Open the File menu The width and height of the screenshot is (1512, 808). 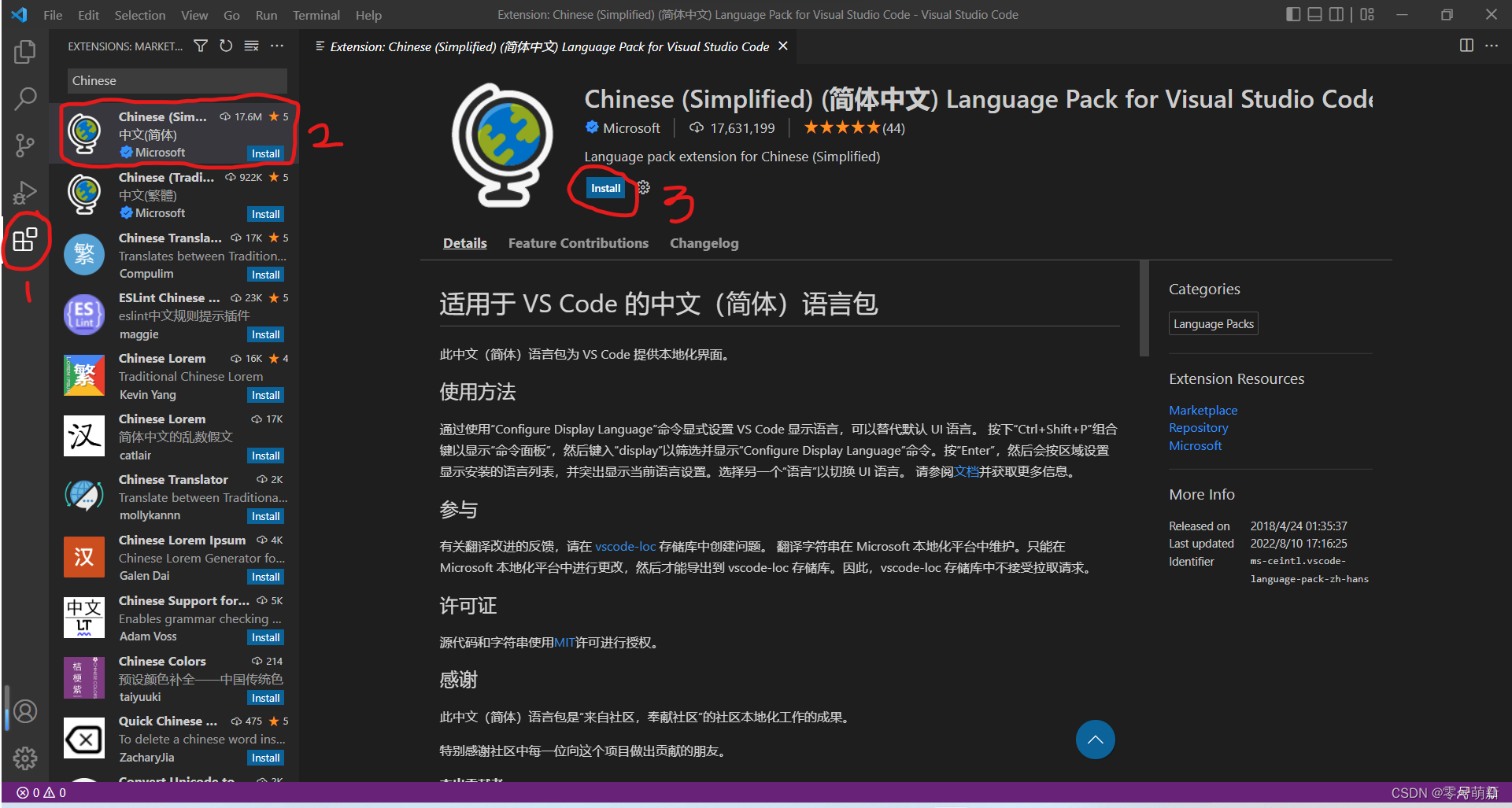click(x=53, y=15)
